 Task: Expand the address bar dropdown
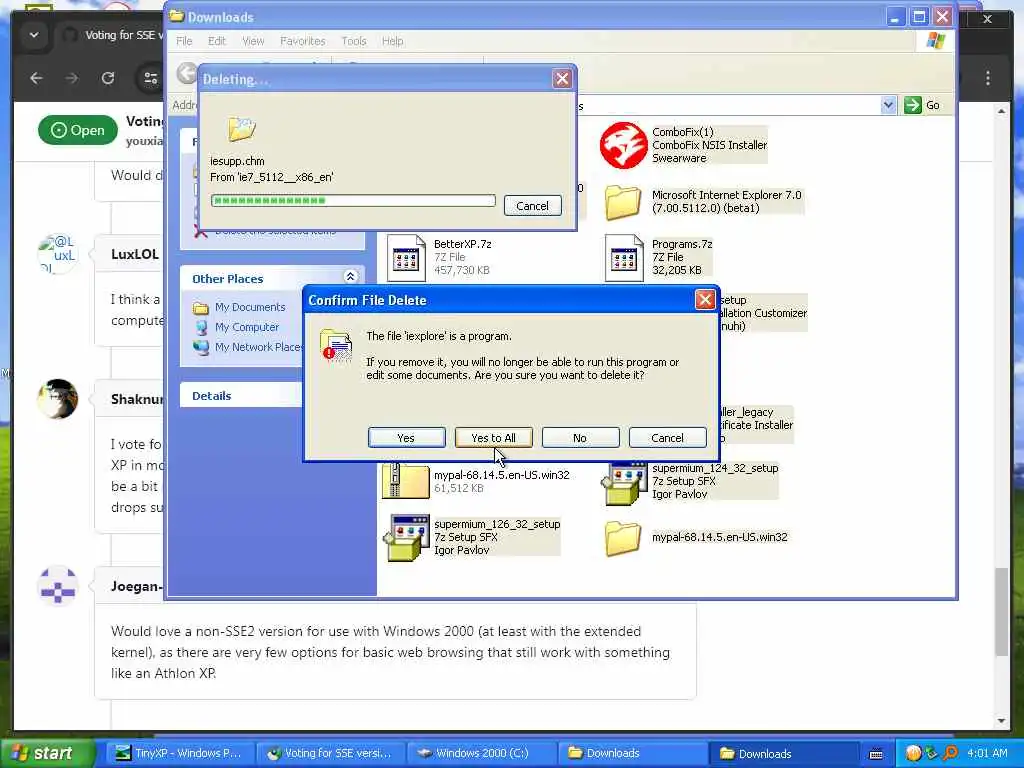click(x=888, y=105)
